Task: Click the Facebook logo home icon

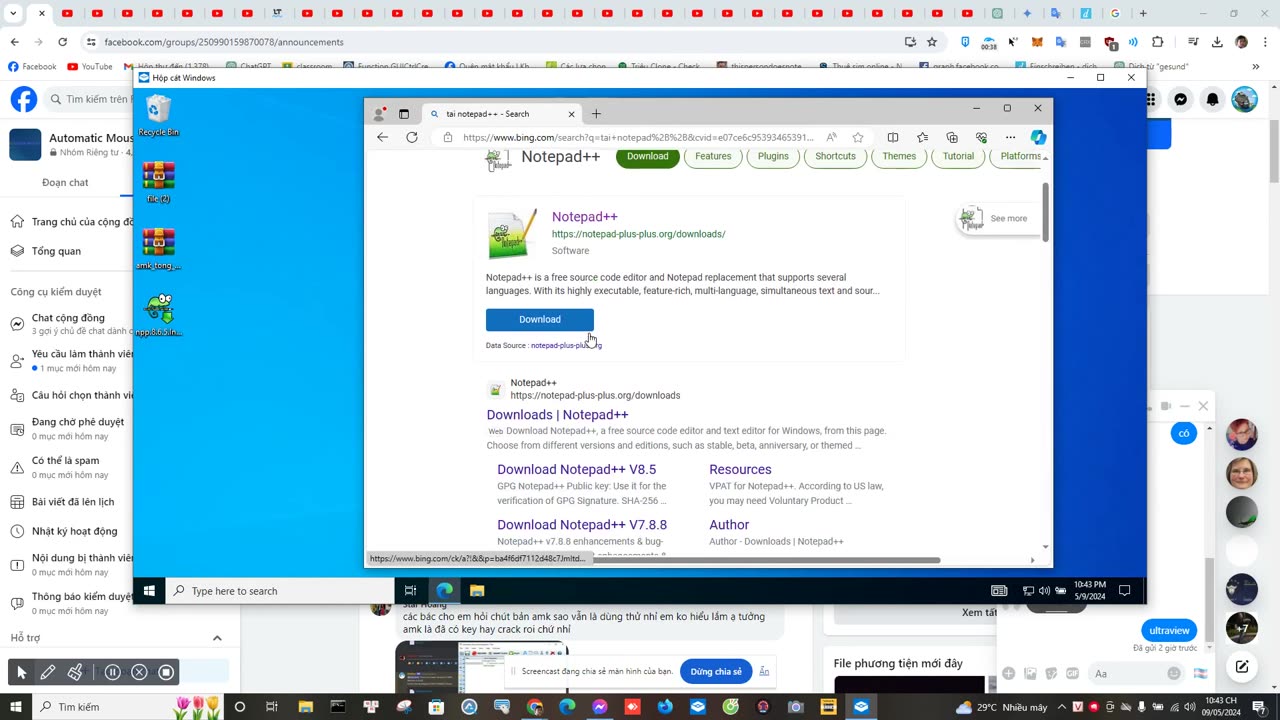Action: point(24,99)
